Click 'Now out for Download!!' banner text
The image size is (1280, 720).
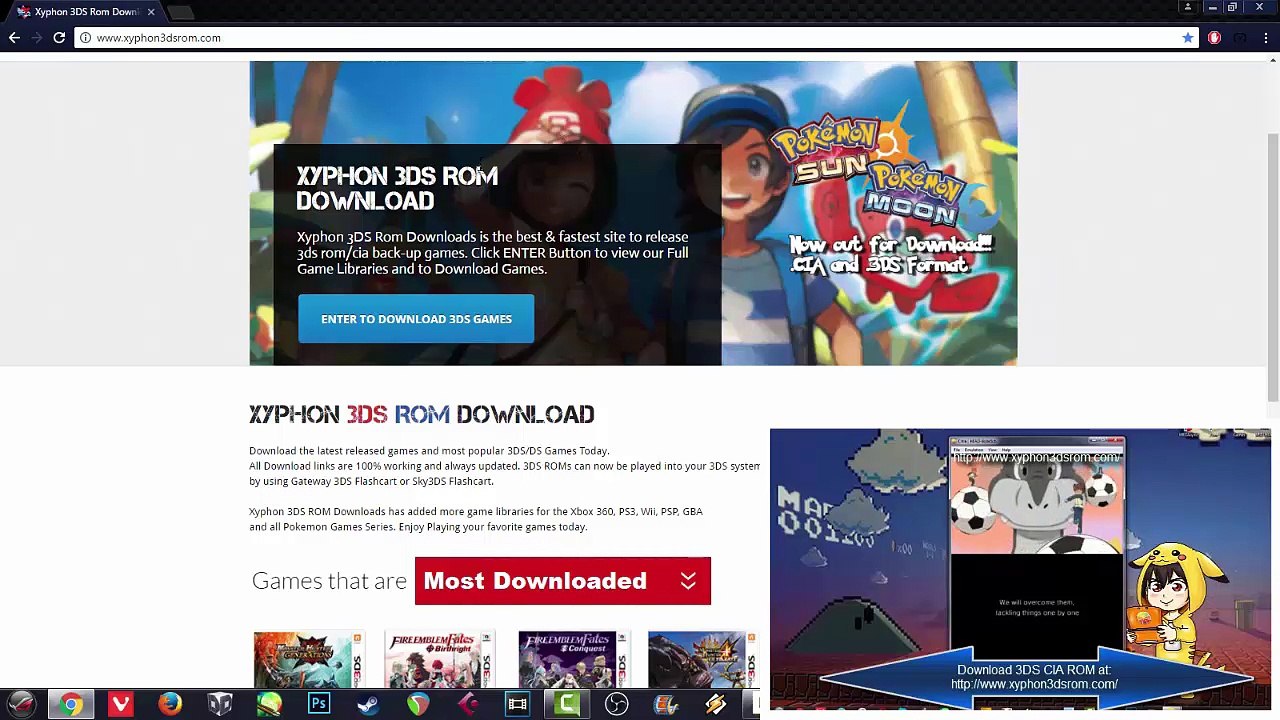890,245
